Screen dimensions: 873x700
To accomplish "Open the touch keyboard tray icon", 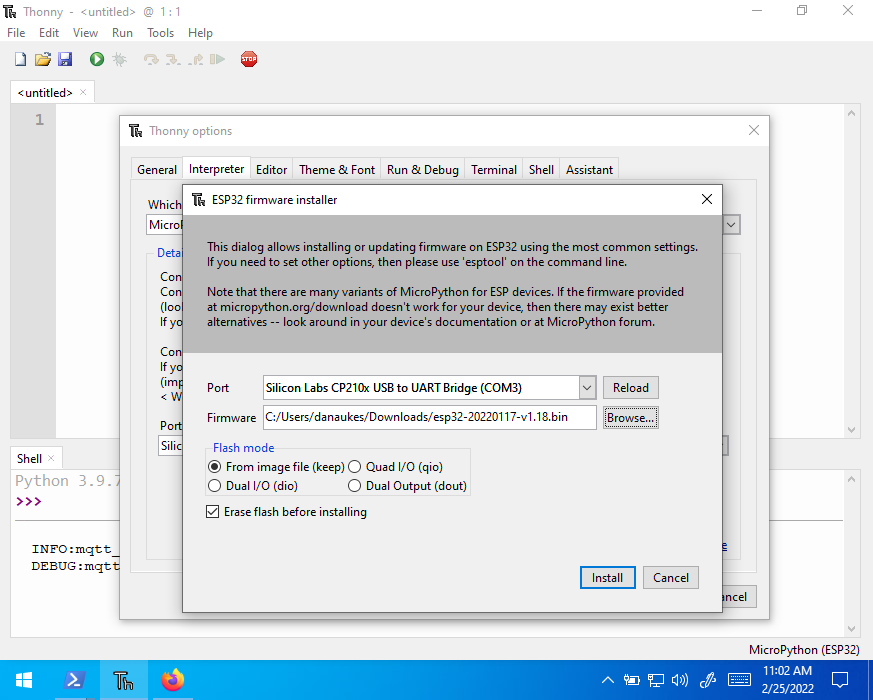I will (739, 680).
